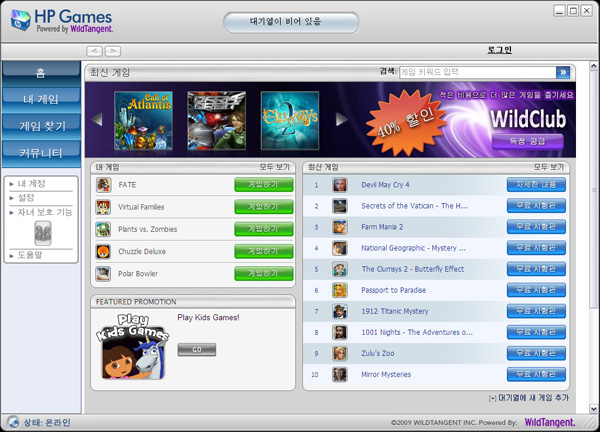Click the Play Kids Games! text link
The width and height of the screenshot is (600, 432).
(208, 317)
